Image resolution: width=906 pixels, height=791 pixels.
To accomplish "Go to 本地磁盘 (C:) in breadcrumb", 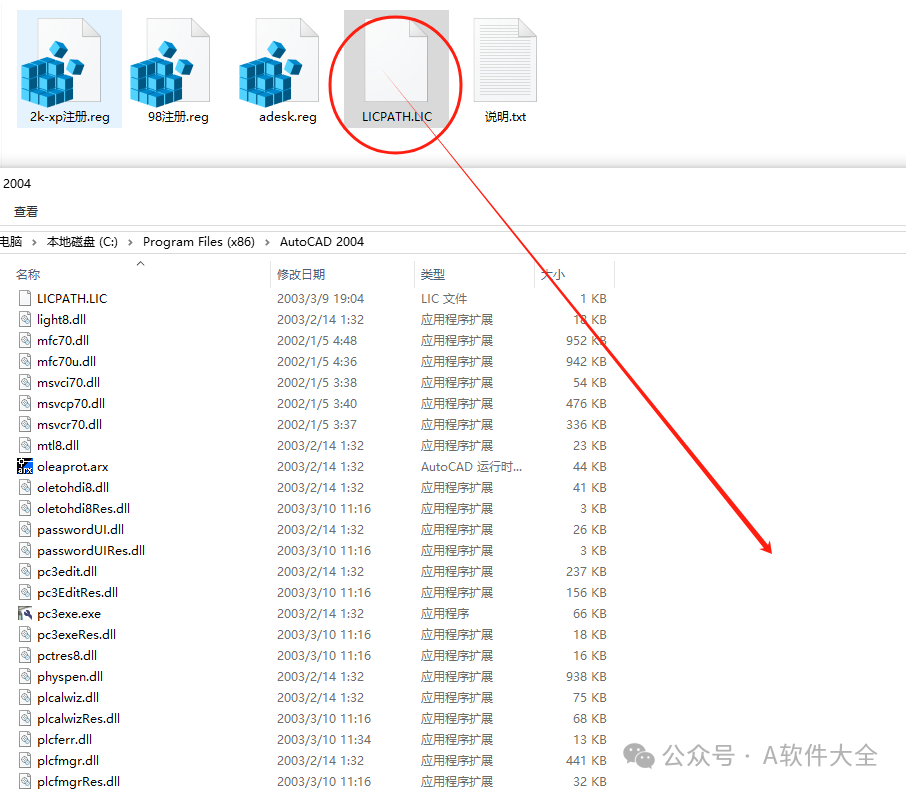I will (x=82, y=242).
